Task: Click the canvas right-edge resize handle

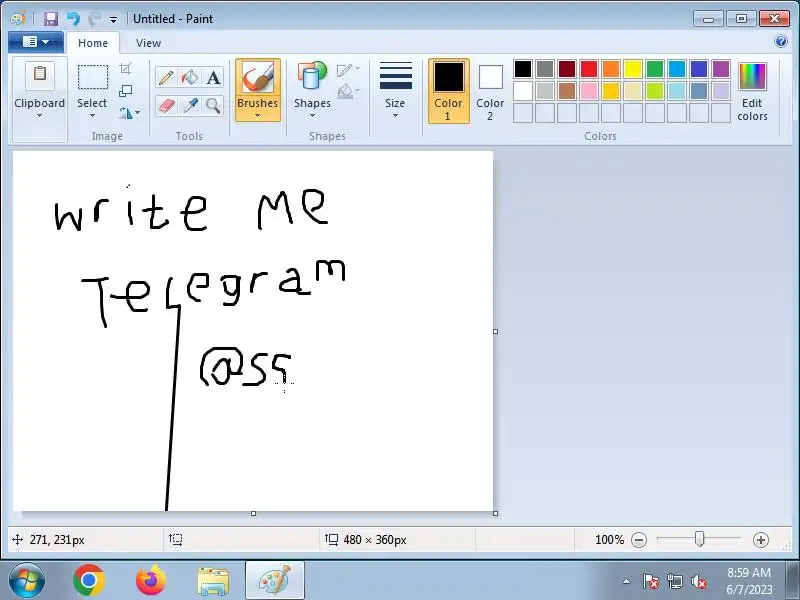Action: pyautogui.click(x=495, y=332)
